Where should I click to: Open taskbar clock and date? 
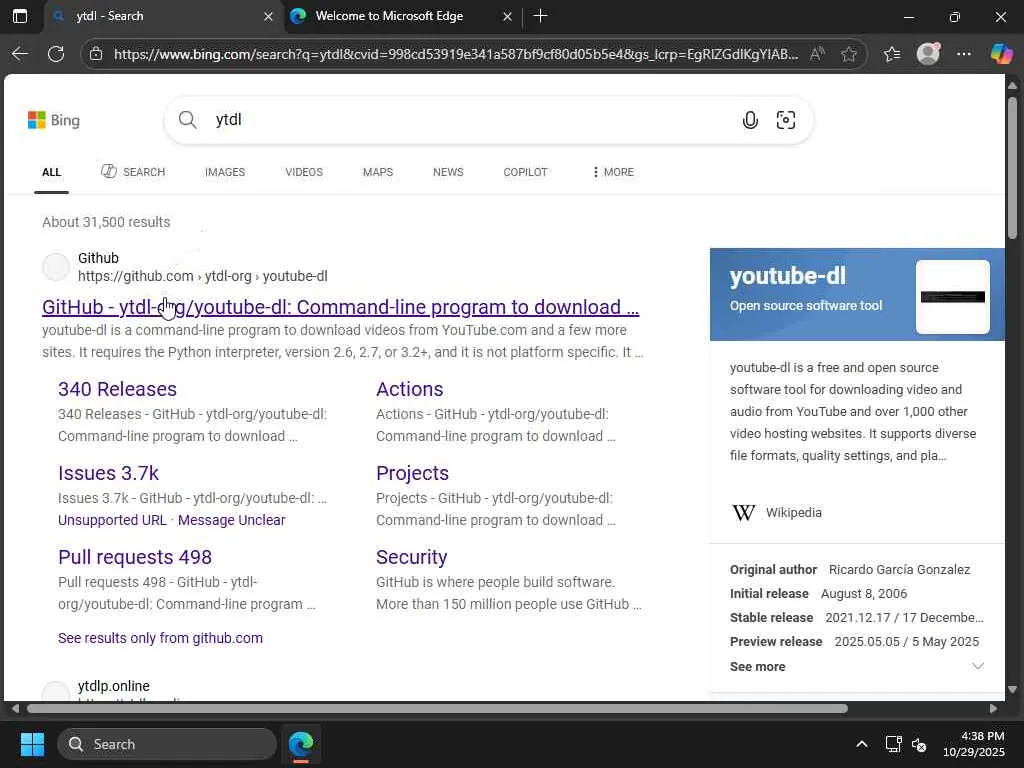pos(974,744)
